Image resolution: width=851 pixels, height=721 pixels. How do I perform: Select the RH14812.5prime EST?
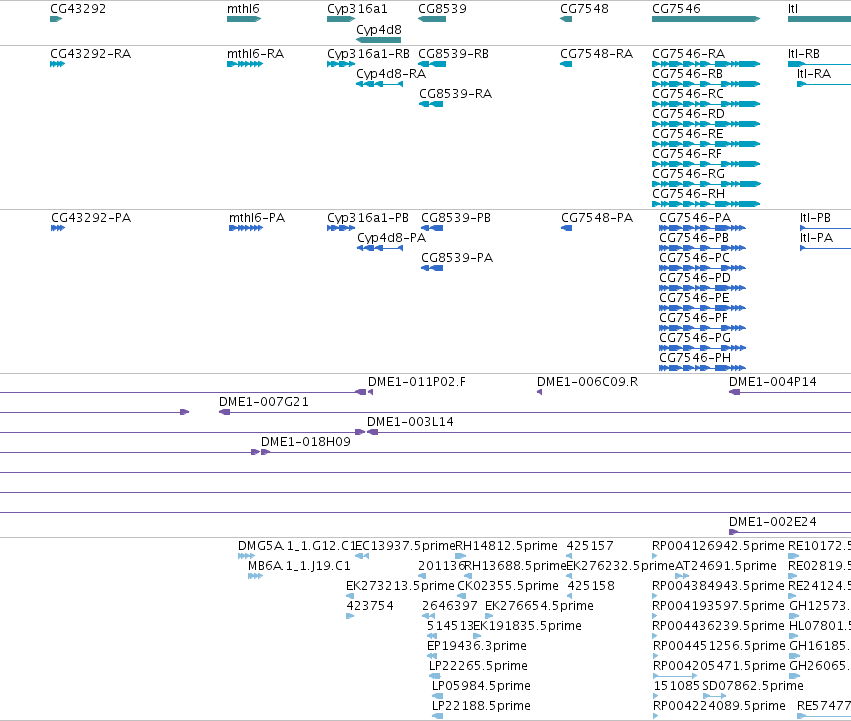[x=460, y=556]
